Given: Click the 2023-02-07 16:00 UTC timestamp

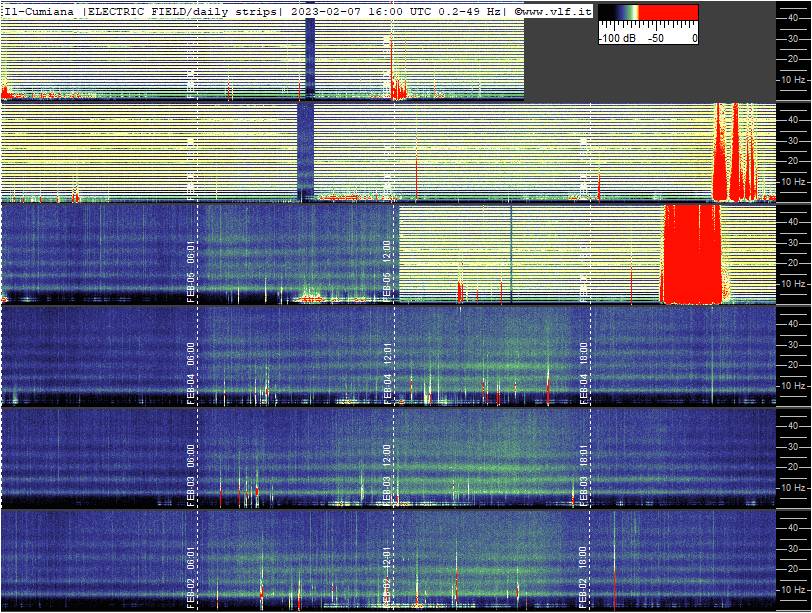Looking at the screenshot, I should (x=355, y=10).
